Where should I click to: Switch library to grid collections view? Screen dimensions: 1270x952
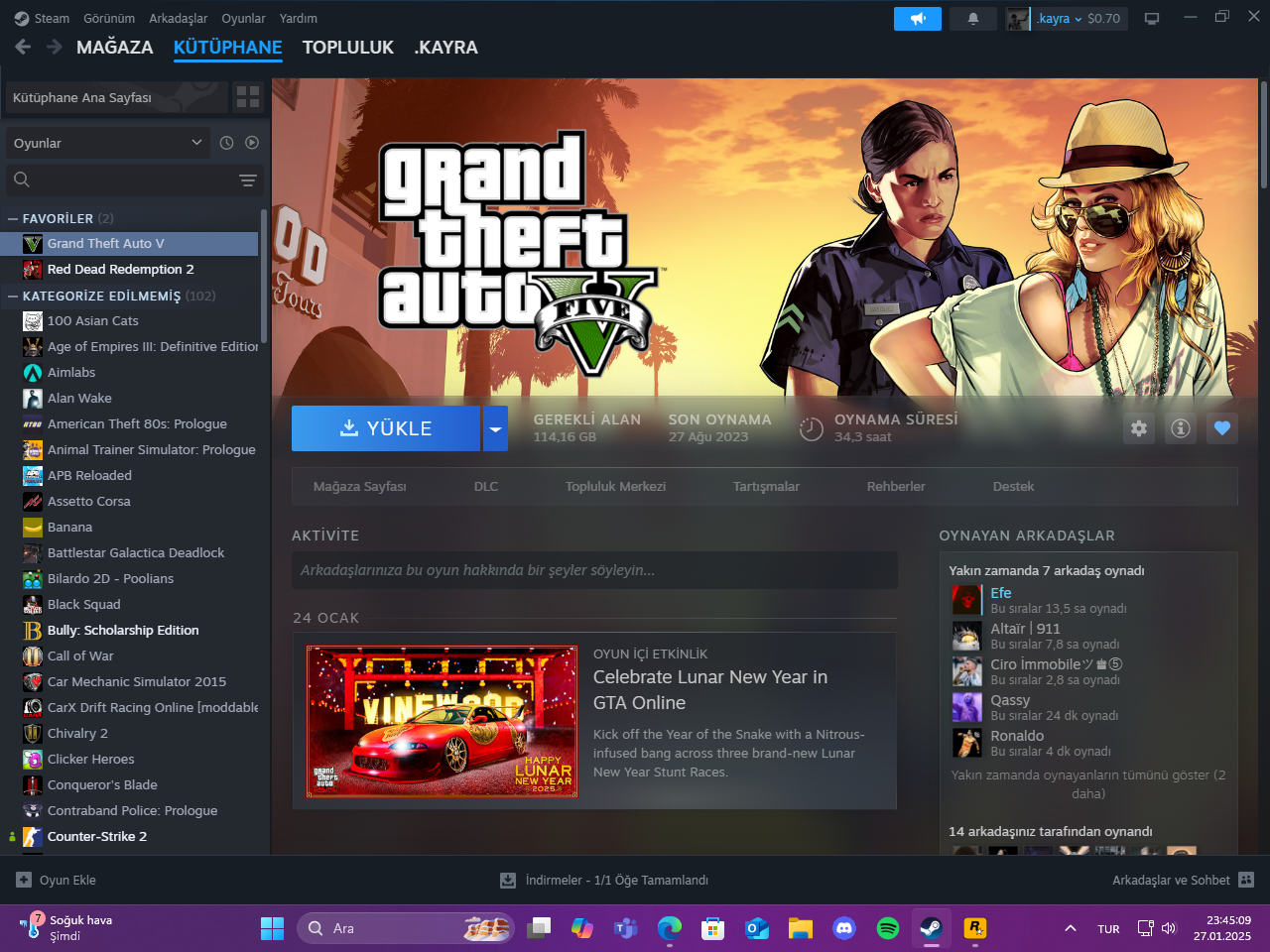pyautogui.click(x=248, y=97)
